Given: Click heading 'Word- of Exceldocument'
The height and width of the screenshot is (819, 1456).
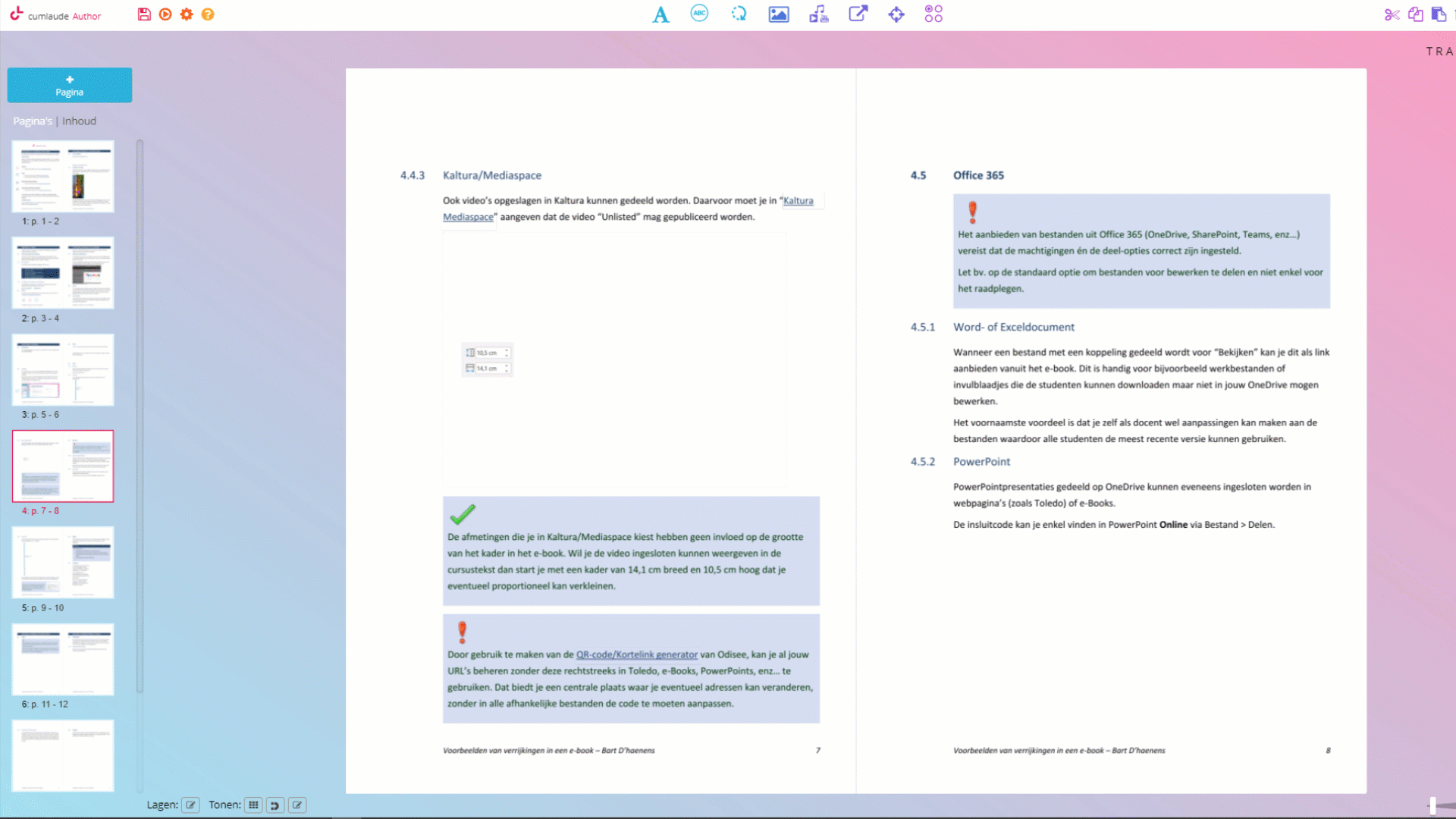Looking at the screenshot, I should coord(1014,327).
